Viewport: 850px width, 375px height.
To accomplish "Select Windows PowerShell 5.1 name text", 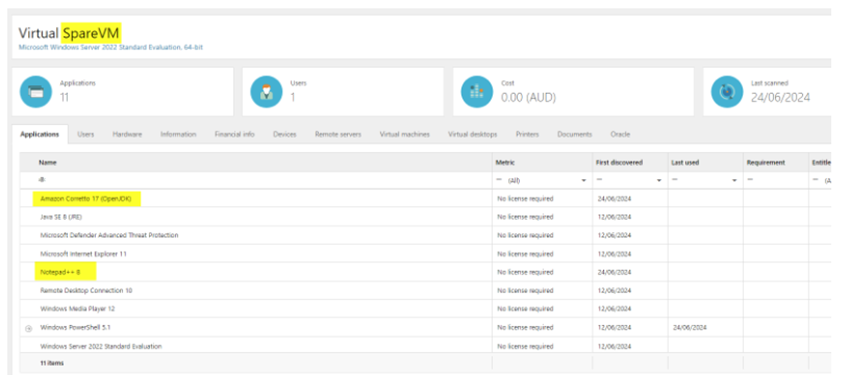I will (x=76, y=328).
